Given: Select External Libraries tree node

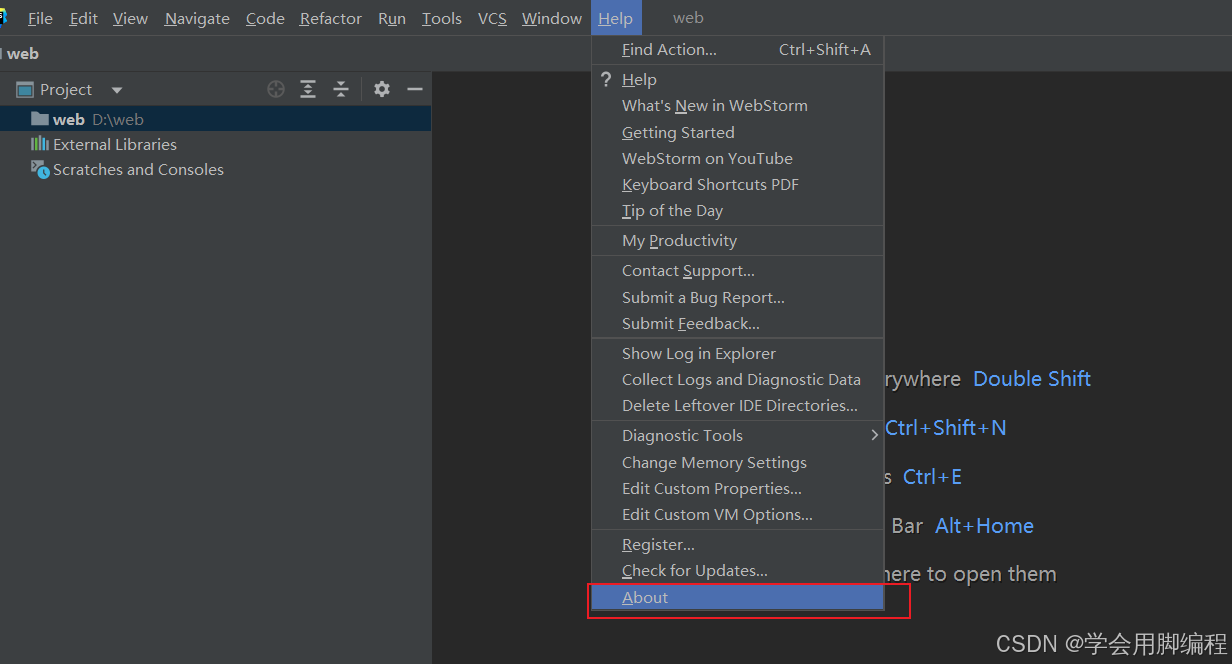Looking at the screenshot, I should point(215,144).
